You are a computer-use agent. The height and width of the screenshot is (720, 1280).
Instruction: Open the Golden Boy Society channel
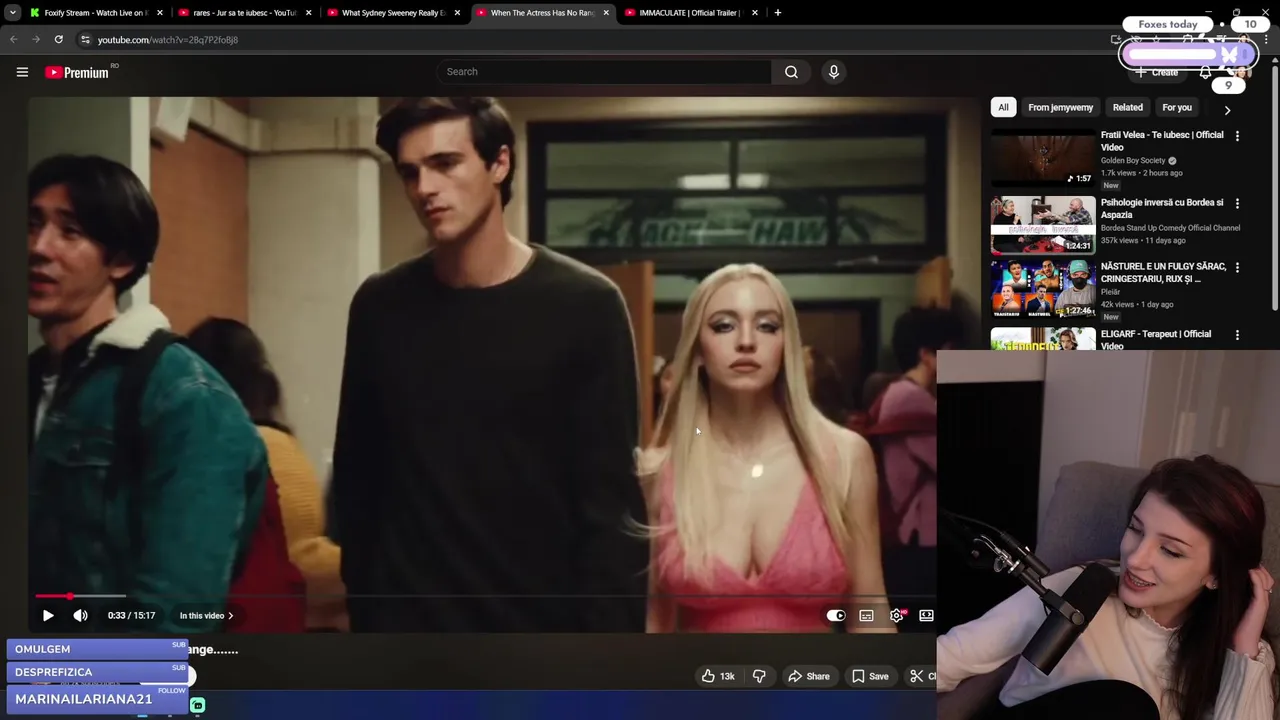(1133, 160)
